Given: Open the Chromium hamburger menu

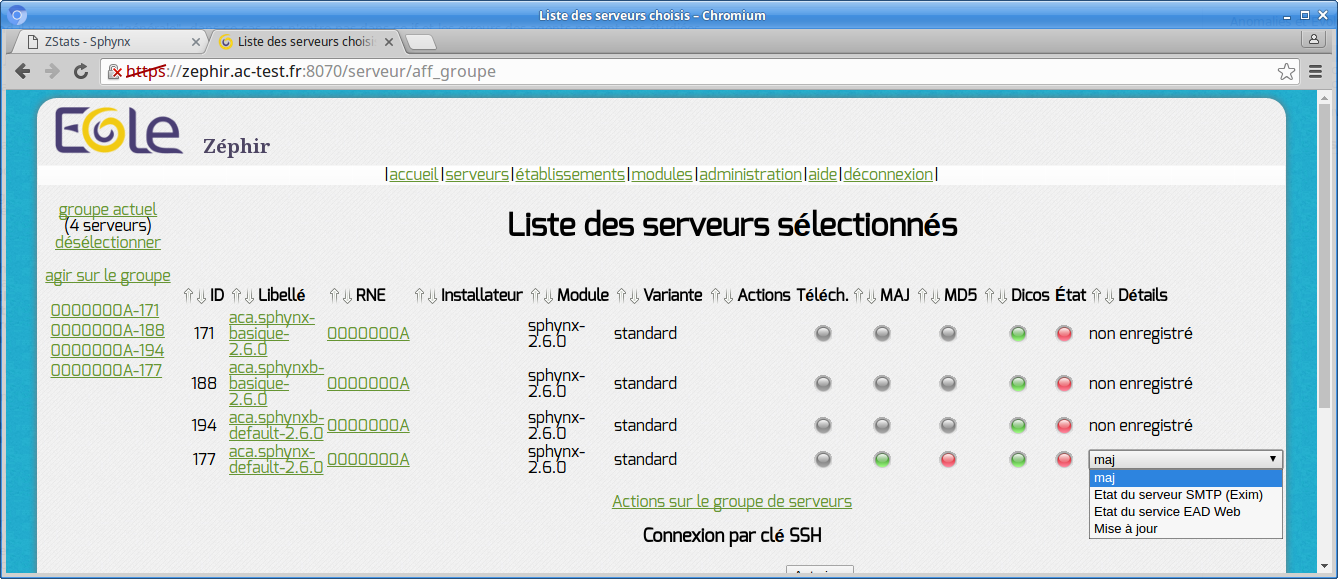Looking at the screenshot, I should (1316, 72).
